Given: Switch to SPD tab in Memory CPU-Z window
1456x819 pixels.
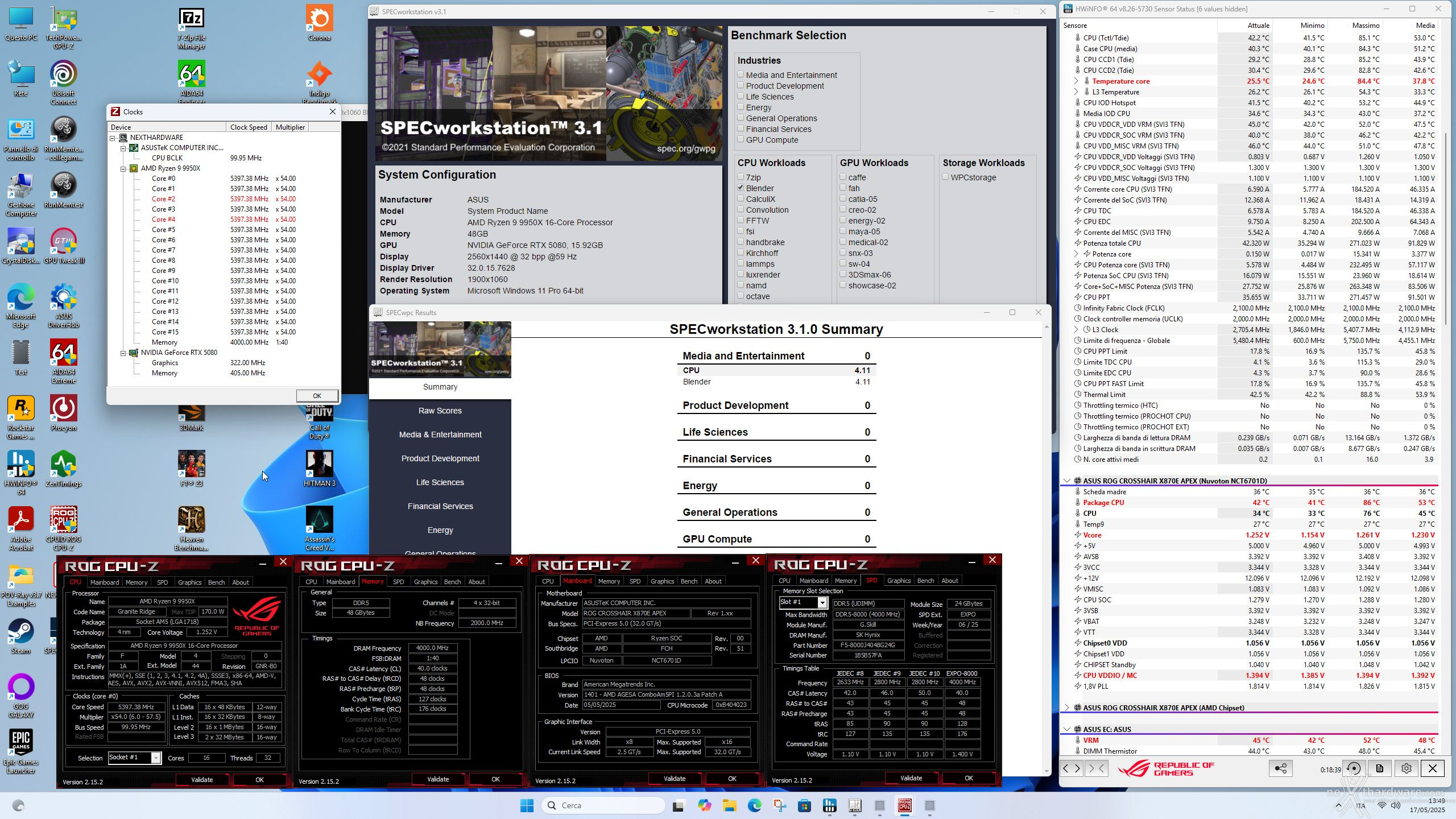Looking at the screenshot, I should (398, 581).
